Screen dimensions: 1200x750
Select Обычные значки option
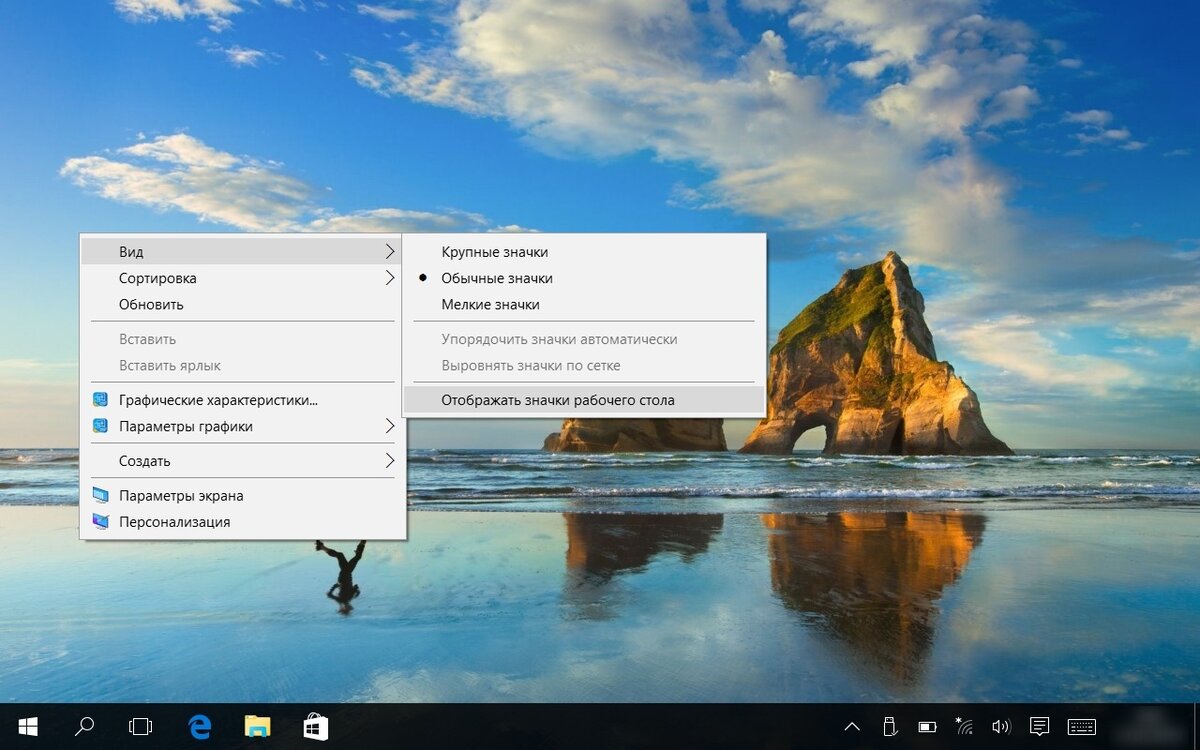tap(584, 278)
